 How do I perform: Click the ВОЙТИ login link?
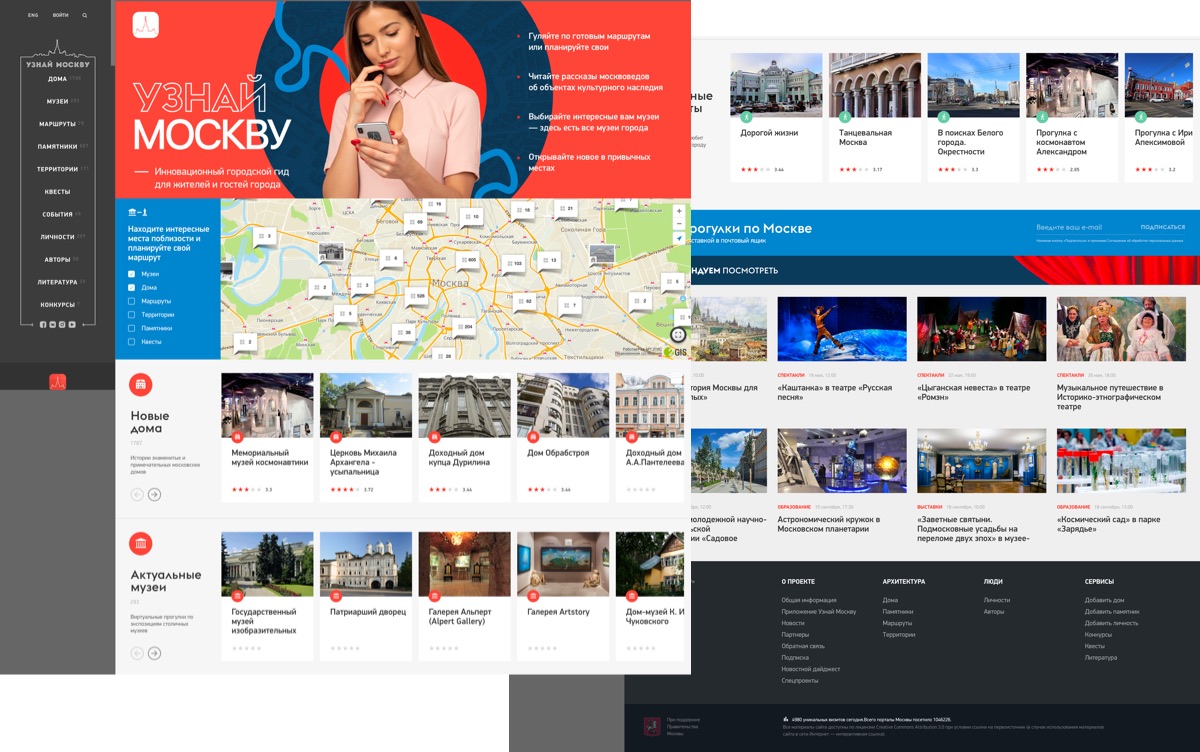(61, 16)
